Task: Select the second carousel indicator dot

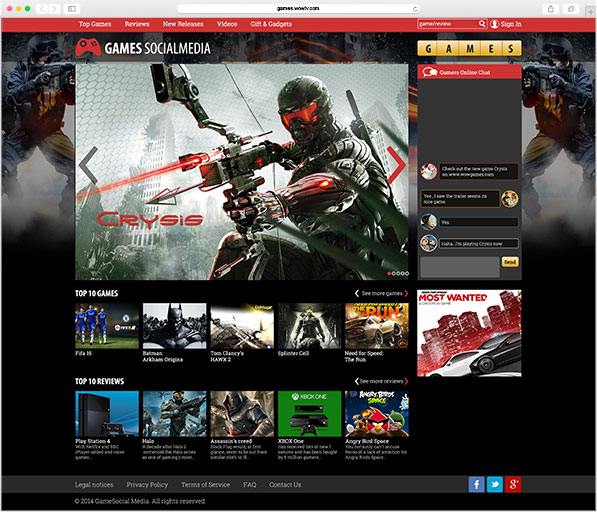Action: [394, 273]
